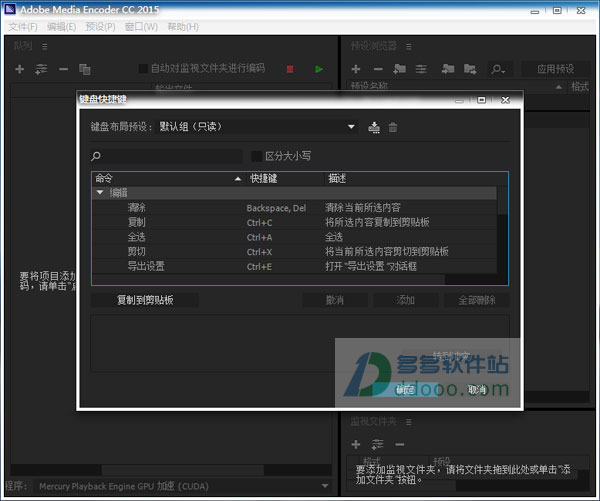Click the duplicate icon in queue panel
The height and width of the screenshot is (501, 600).
[x=85, y=69]
